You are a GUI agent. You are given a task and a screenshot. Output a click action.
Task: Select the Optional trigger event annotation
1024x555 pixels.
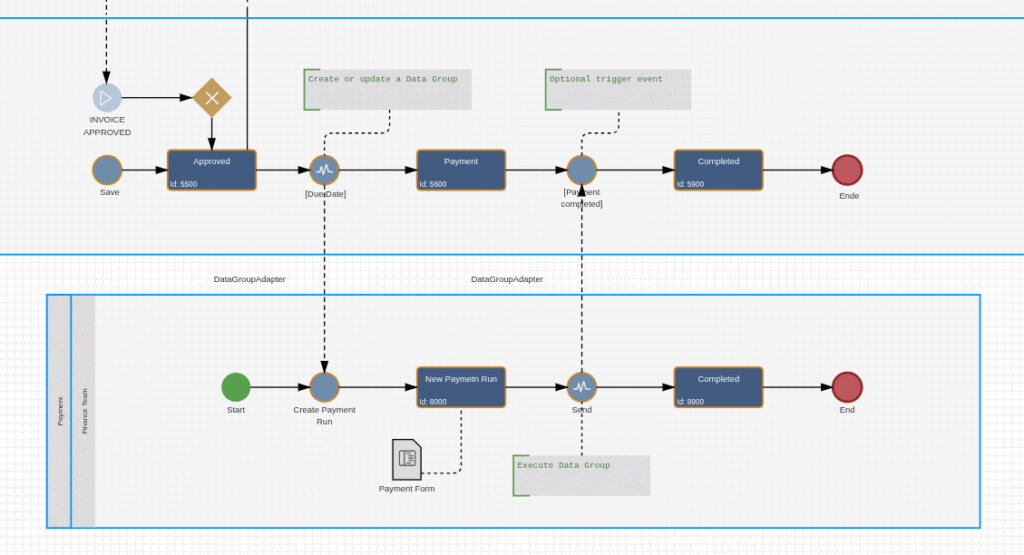618,89
